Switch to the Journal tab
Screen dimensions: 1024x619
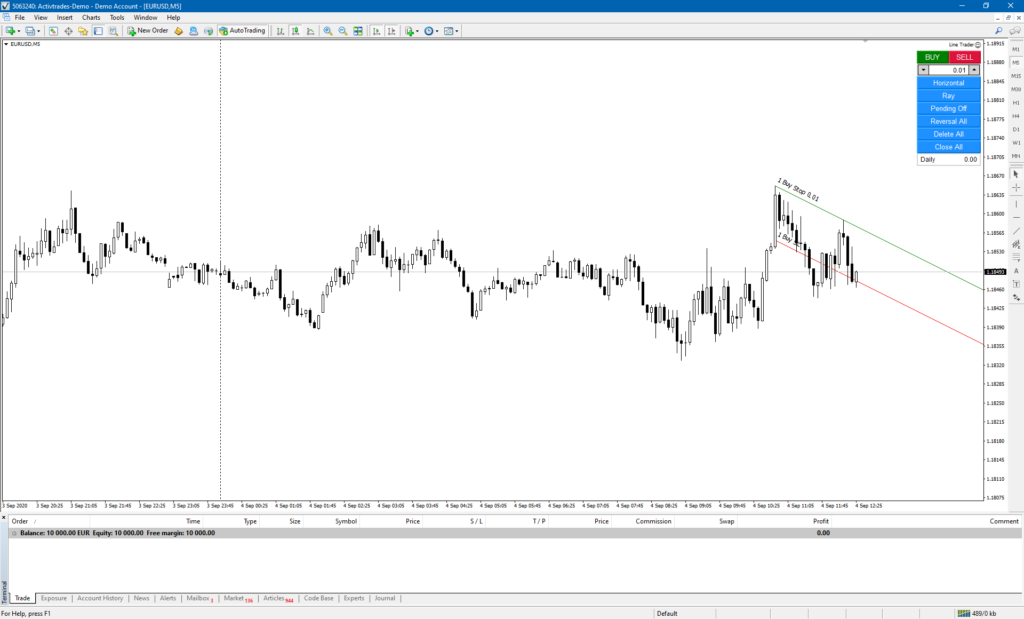click(384, 598)
